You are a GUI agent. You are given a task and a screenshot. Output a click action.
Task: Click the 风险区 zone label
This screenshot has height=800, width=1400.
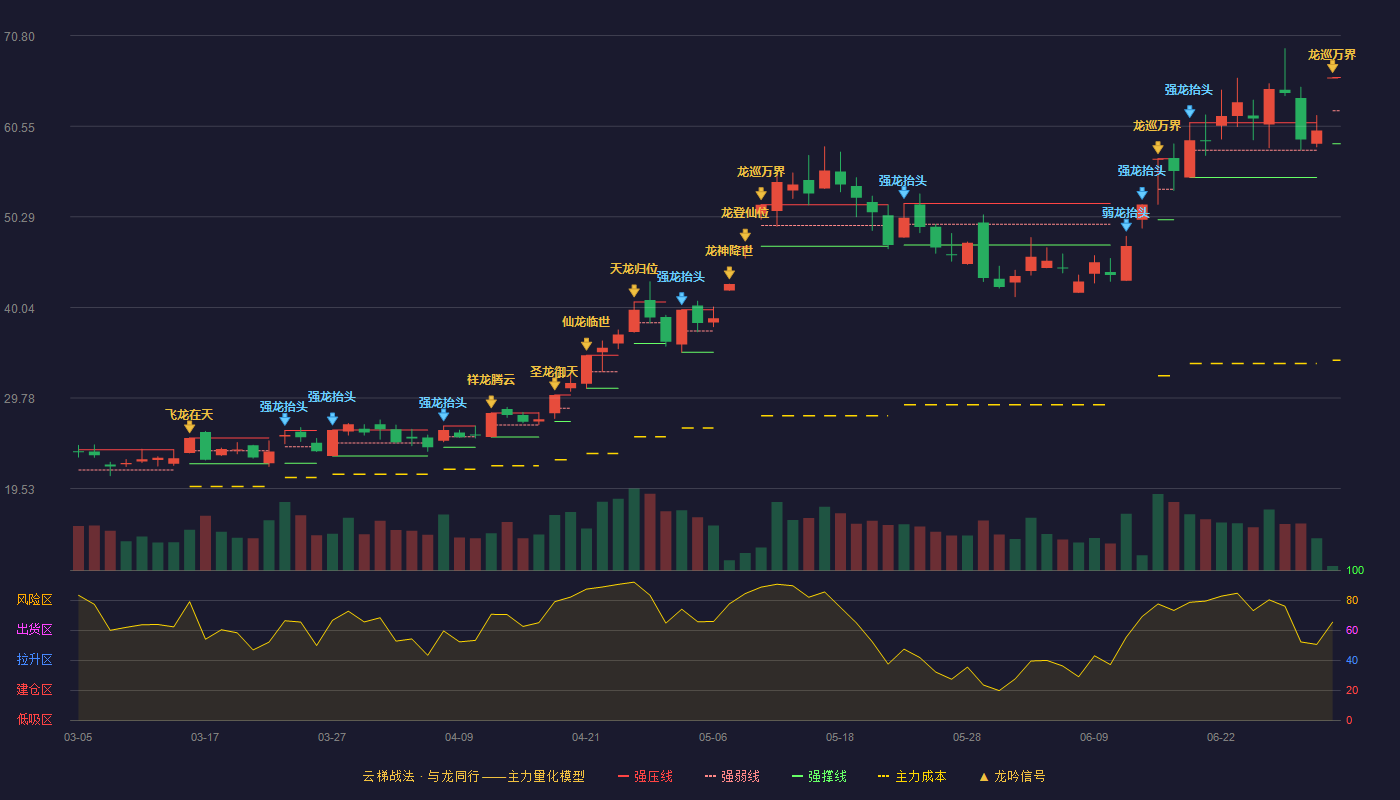point(35,600)
